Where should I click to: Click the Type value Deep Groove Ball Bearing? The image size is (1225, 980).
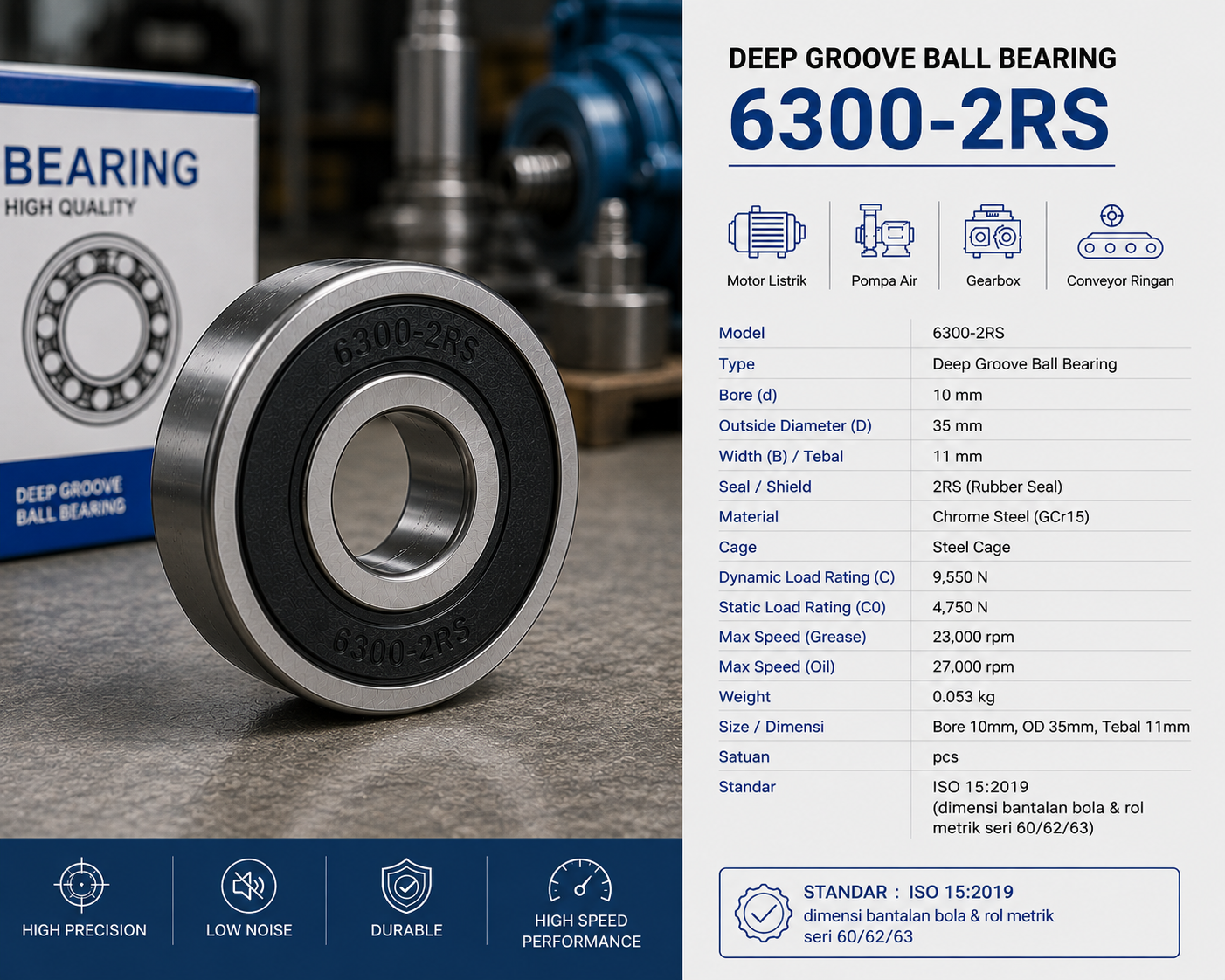(x=1024, y=364)
